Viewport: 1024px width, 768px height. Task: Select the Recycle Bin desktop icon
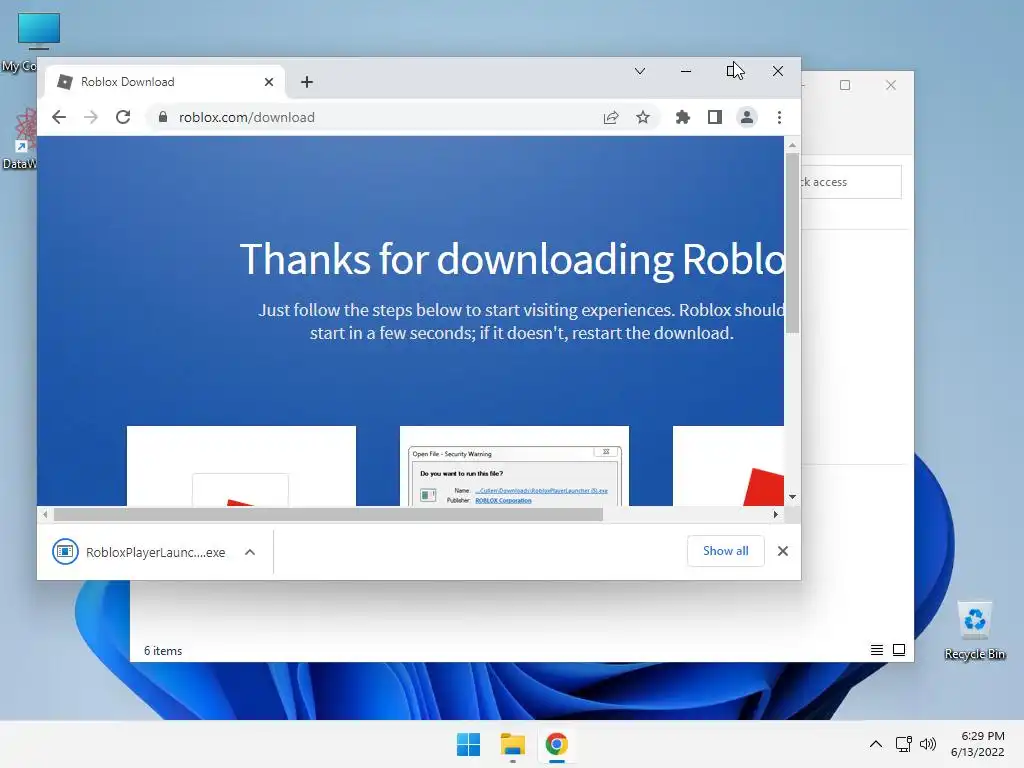[x=975, y=631]
